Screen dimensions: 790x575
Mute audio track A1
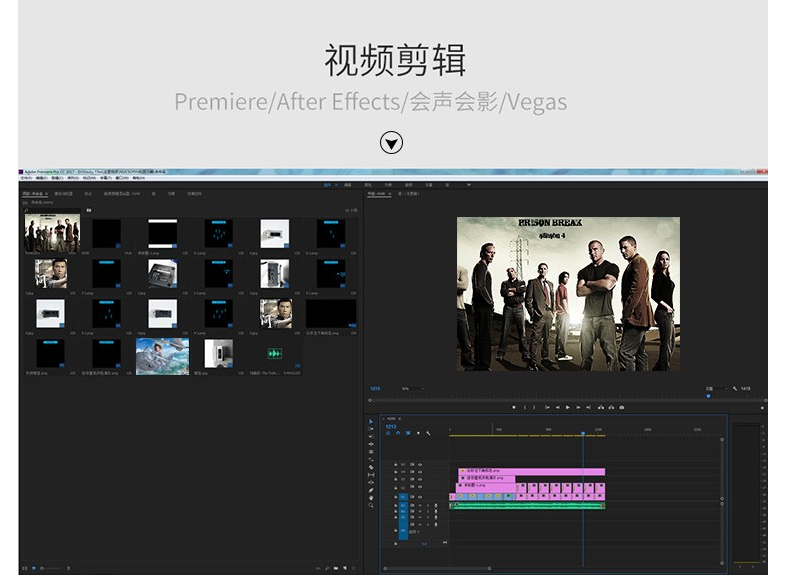tap(420, 505)
